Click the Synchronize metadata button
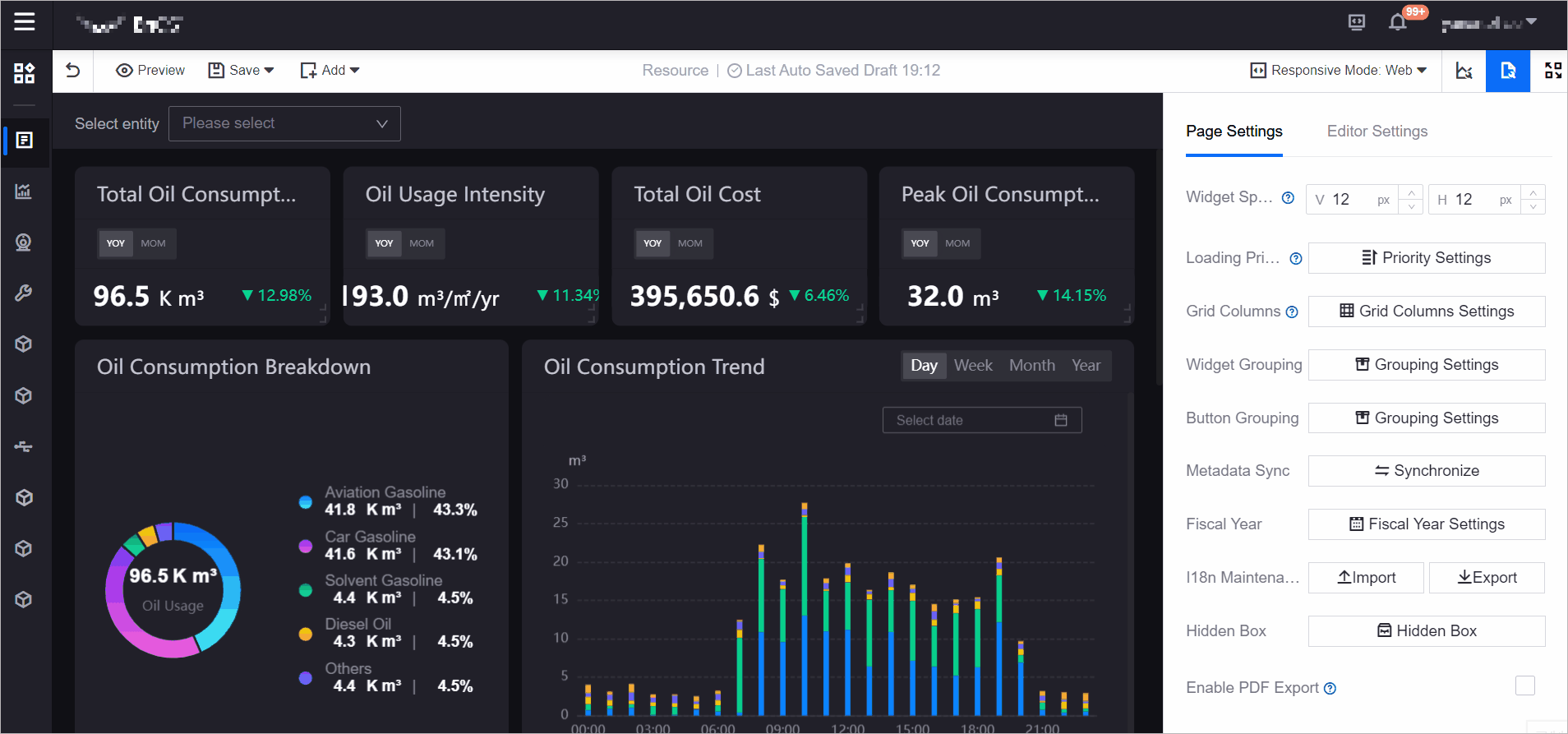Viewport: 1568px width, 734px height. 1426,471
